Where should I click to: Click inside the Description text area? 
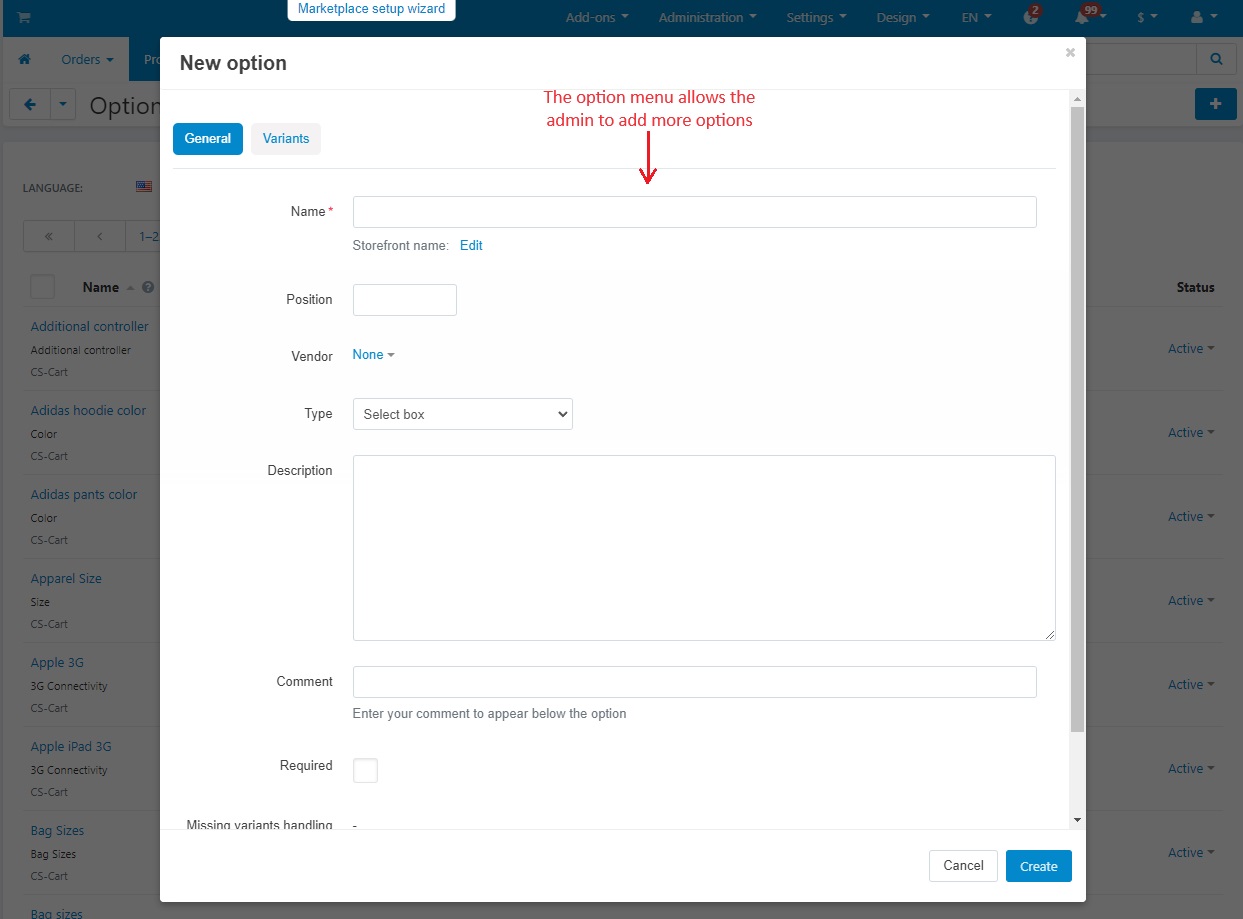click(704, 548)
